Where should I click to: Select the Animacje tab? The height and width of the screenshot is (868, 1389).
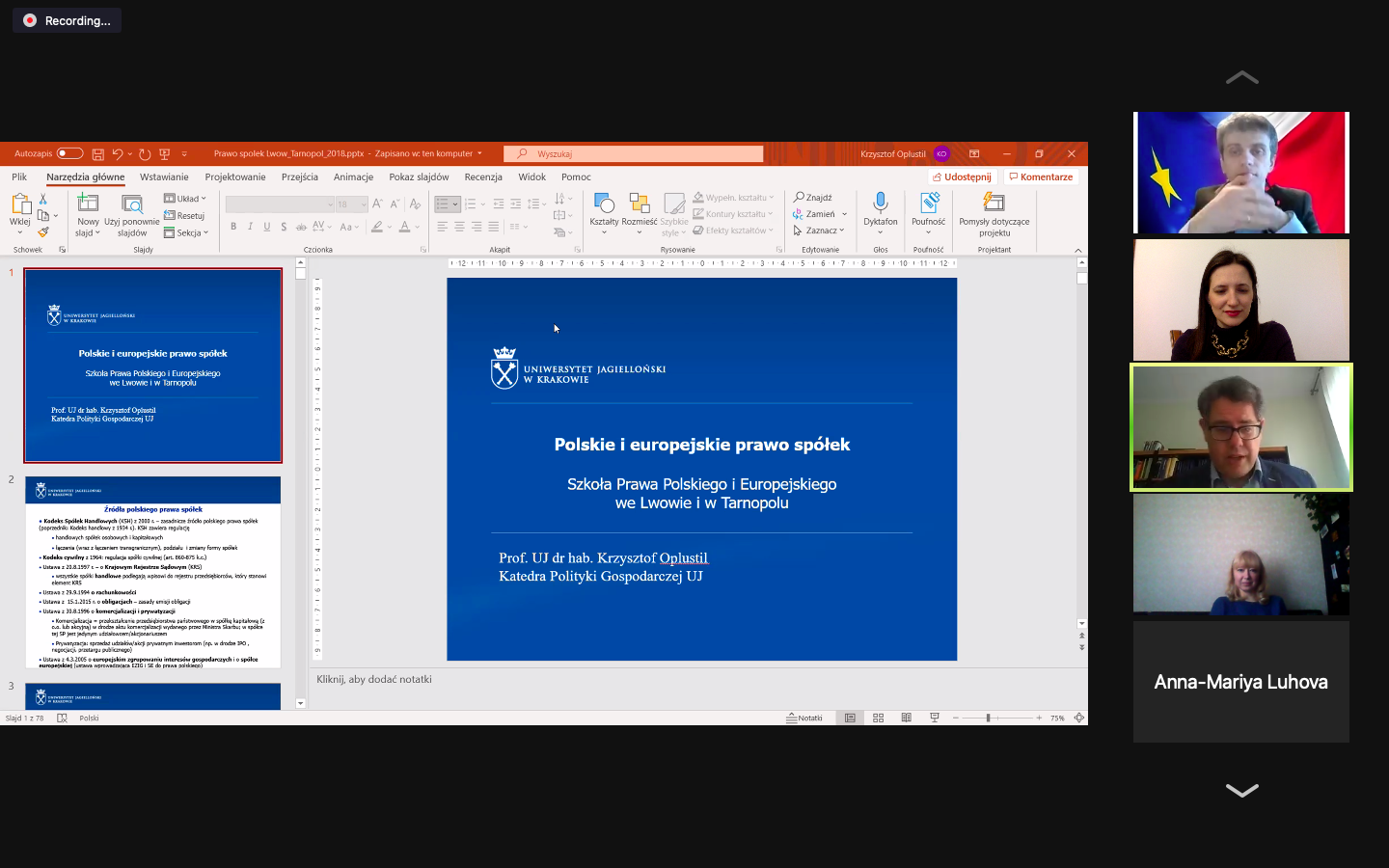click(353, 177)
